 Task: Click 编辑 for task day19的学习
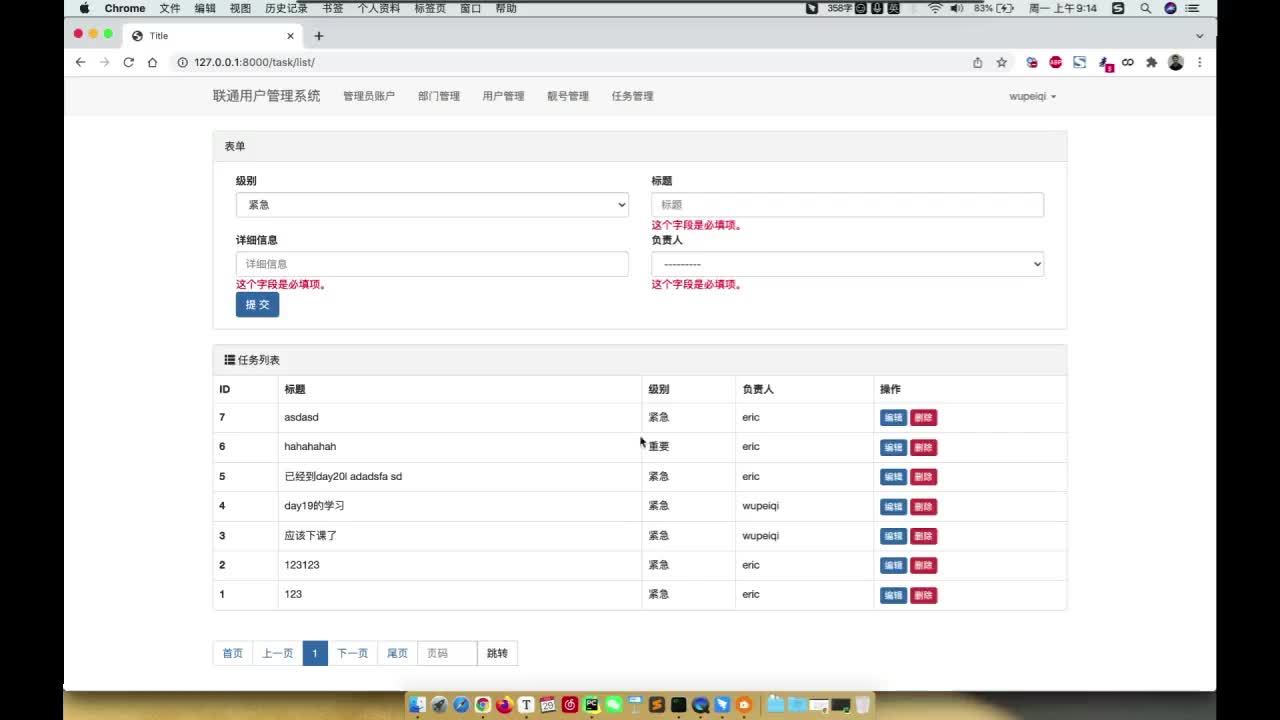[x=893, y=507]
